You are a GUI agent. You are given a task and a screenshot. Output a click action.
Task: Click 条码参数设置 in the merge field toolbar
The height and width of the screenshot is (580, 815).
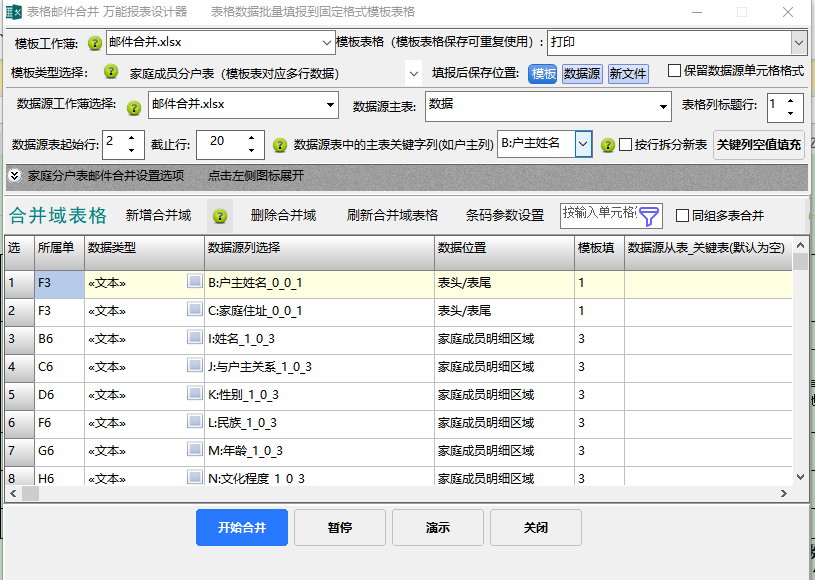pos(504,216)
